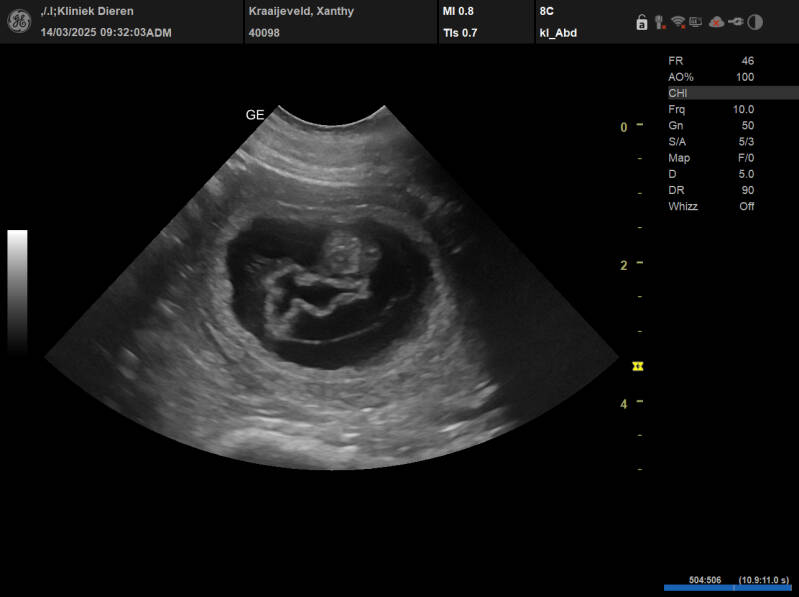
Task: Click the 2 depth scale mark
Action: click(624, 265)
